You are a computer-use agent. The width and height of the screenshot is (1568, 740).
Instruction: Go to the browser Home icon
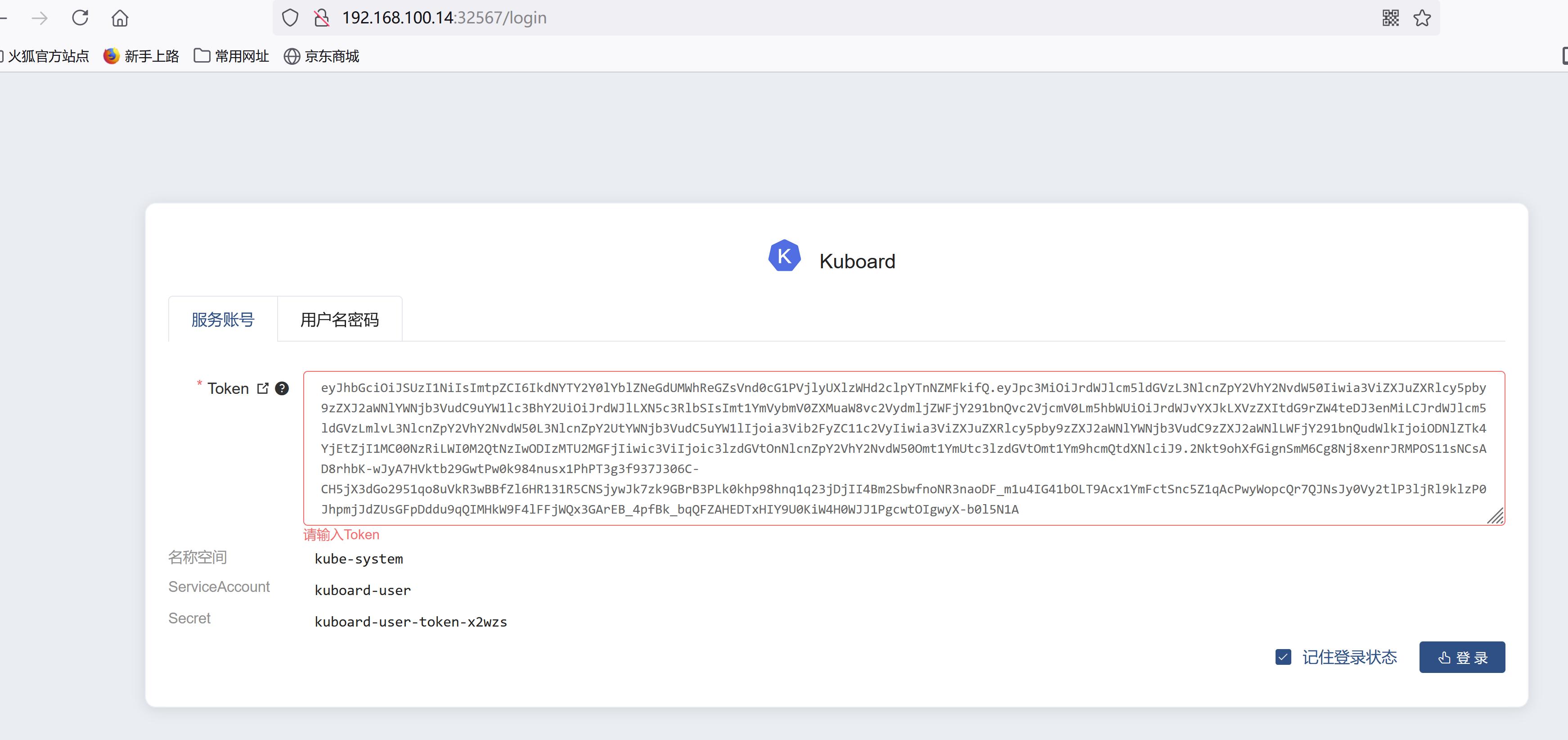tap(120, 18)
